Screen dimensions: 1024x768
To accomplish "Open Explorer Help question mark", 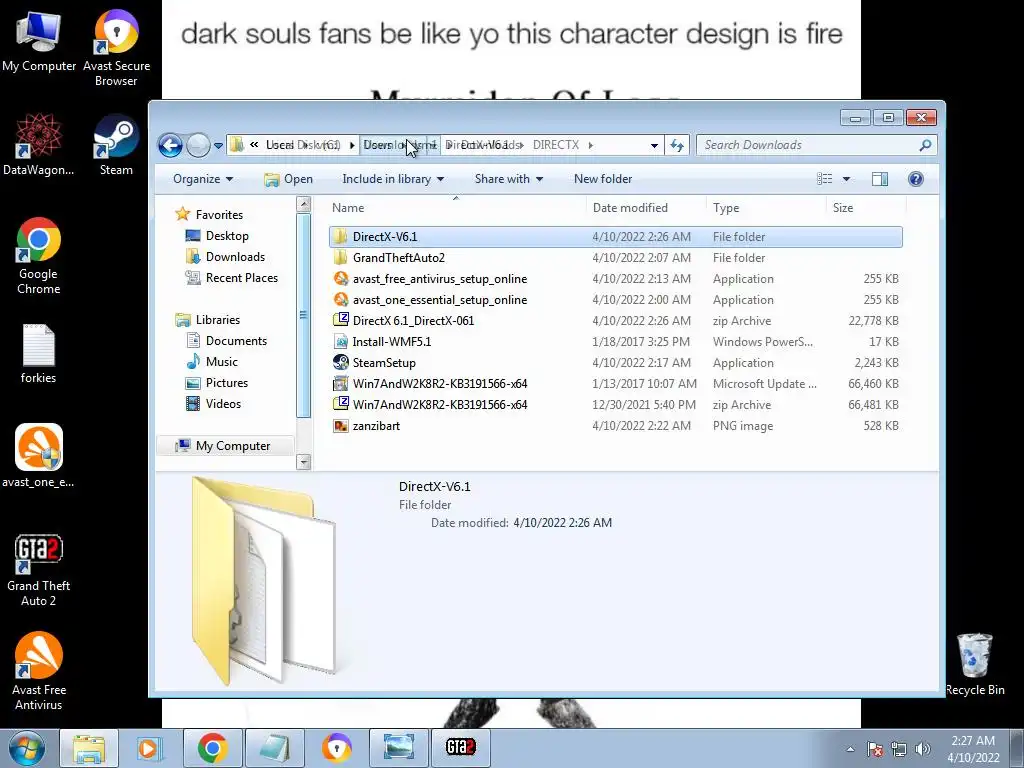I will (916, 179).
